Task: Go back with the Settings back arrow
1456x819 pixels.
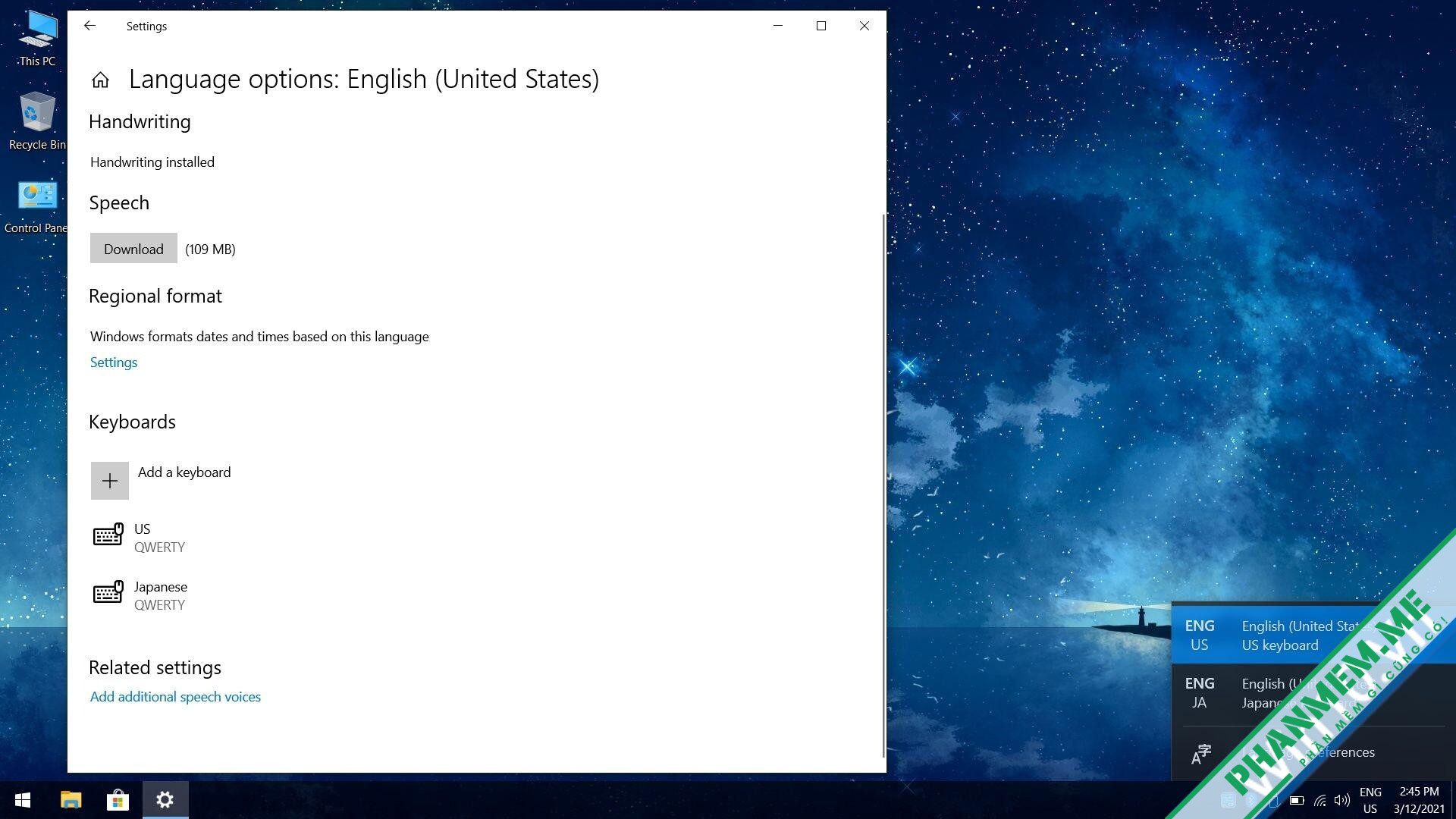Action: [89, 26]
